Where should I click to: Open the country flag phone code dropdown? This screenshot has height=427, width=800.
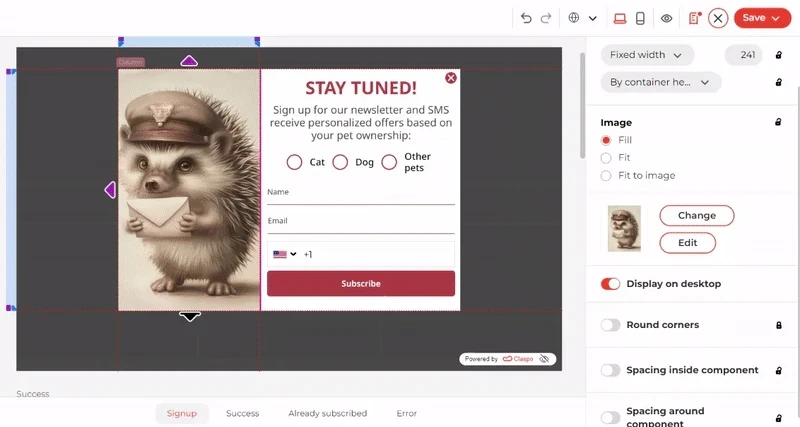click(285, 254)
